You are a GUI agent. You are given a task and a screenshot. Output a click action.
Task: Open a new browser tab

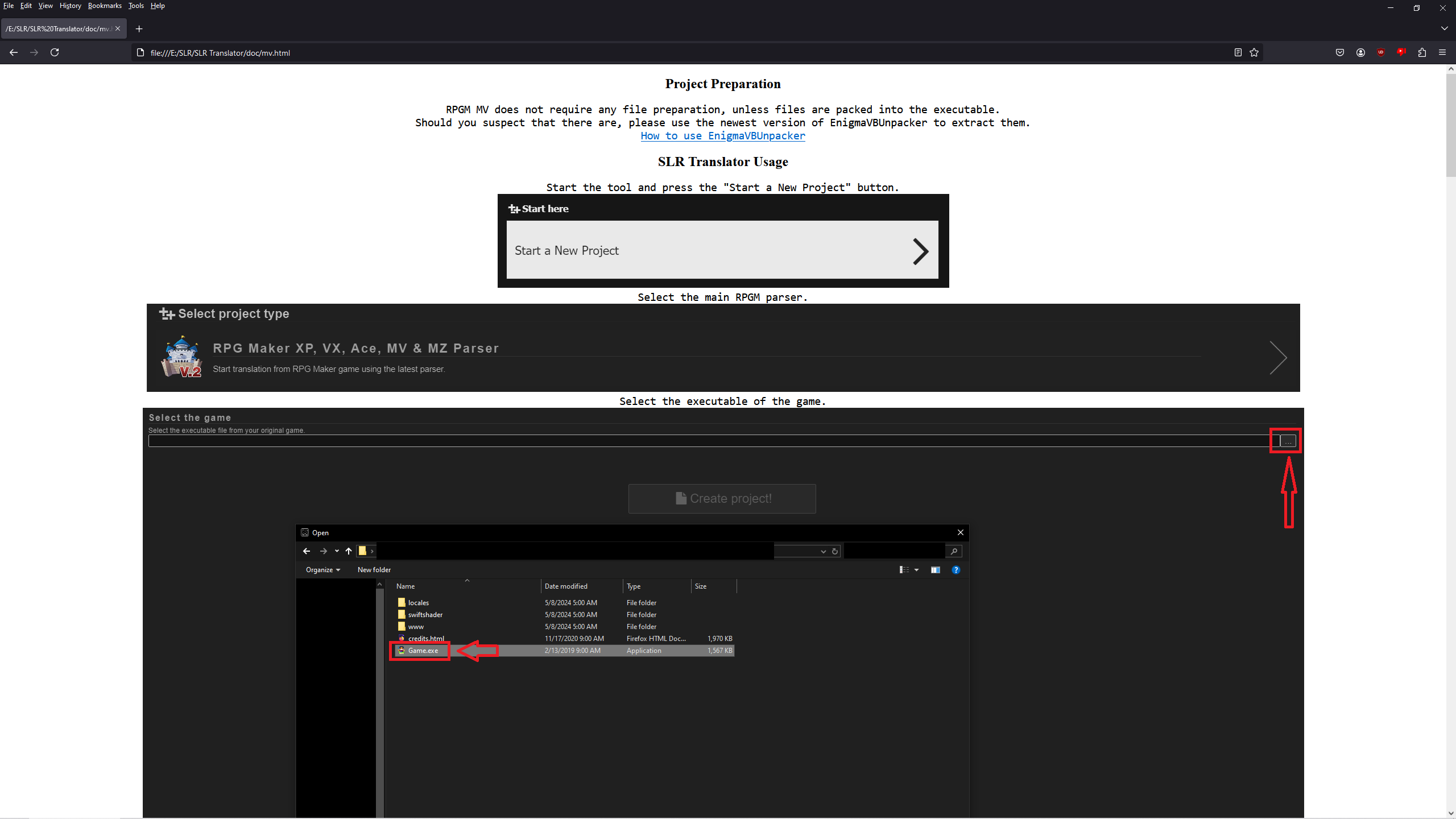pyautogui.click(x=139, y=28)
